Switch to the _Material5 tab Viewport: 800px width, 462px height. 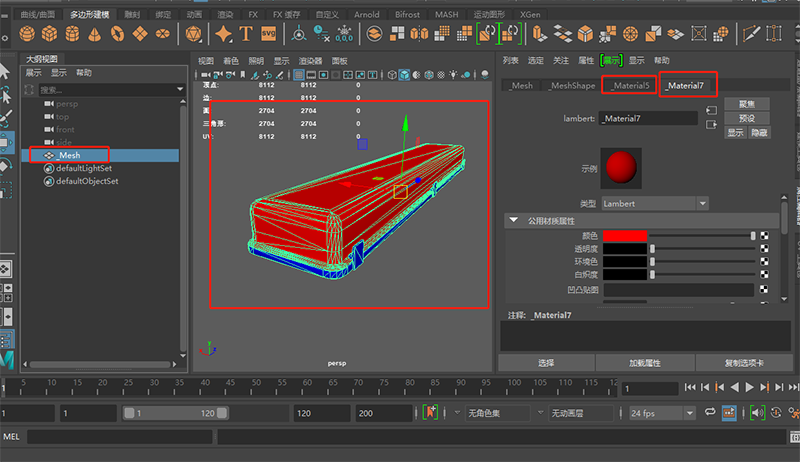coord(629,86)
